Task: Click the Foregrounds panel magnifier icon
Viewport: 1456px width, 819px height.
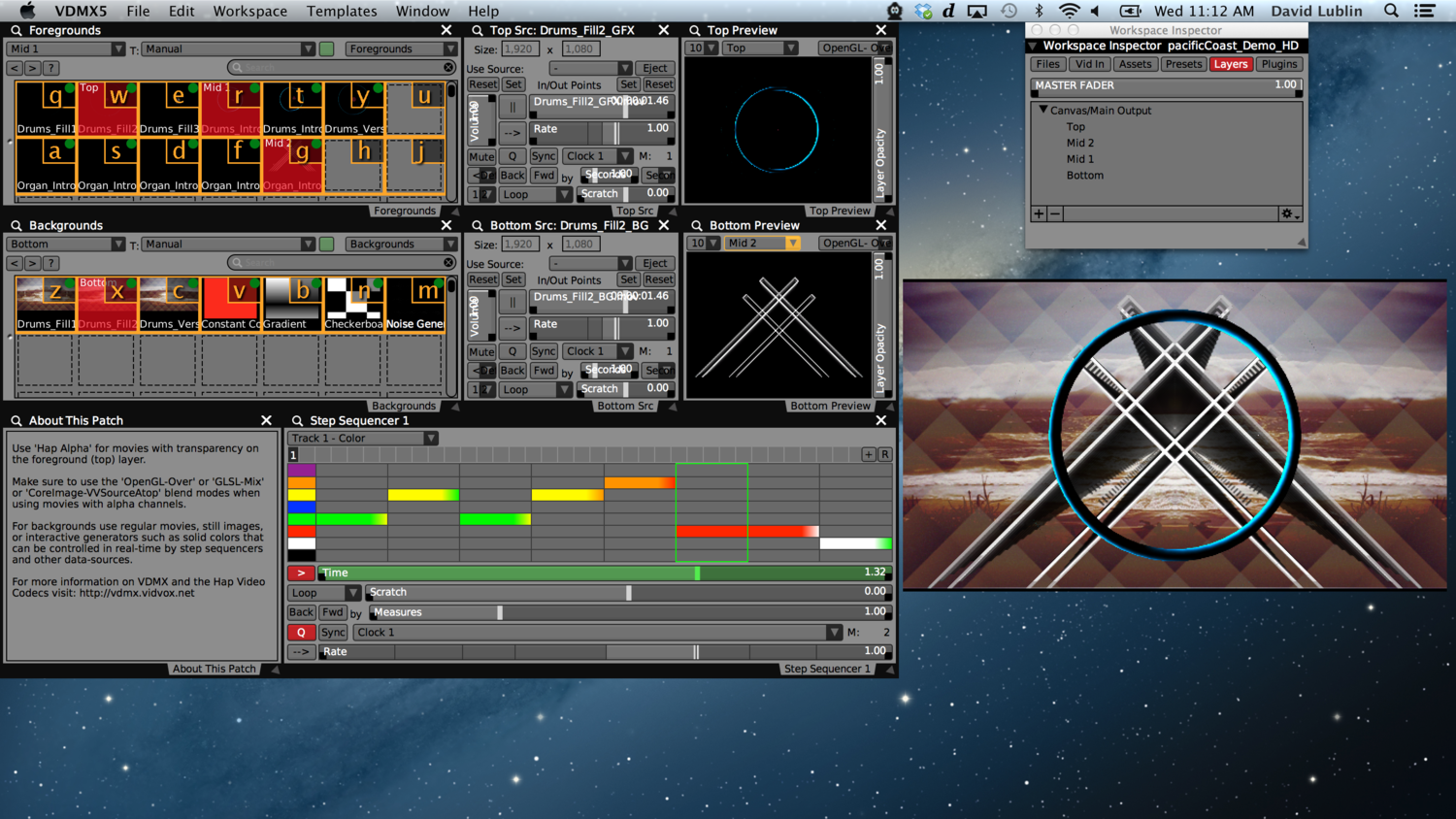Action: pos(17,31)
